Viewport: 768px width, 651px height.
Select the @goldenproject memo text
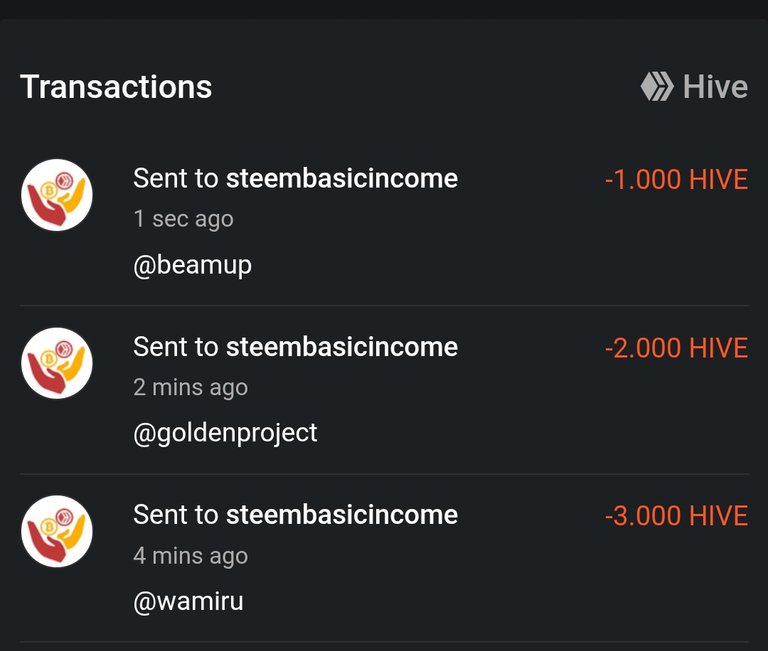point(225,434)
